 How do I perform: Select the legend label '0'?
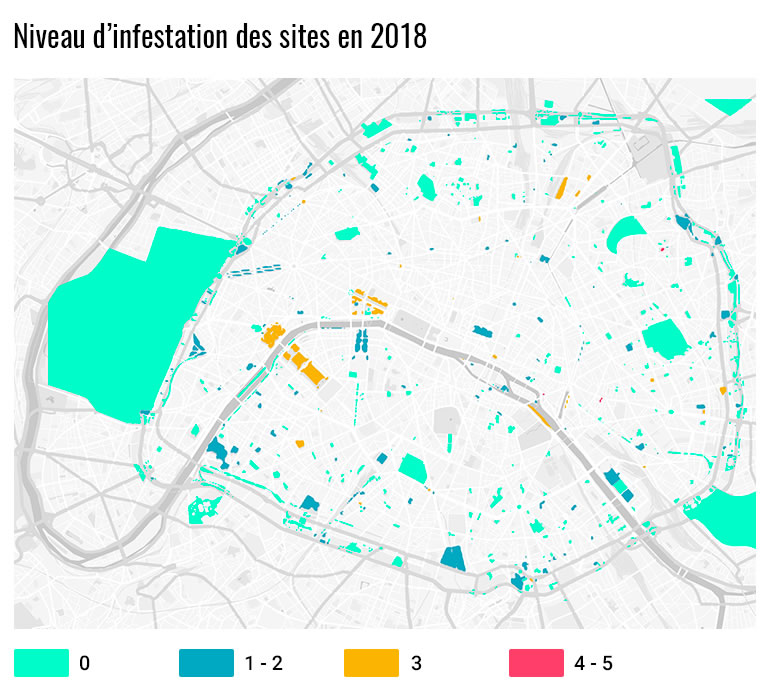click(x=84, y=663)
